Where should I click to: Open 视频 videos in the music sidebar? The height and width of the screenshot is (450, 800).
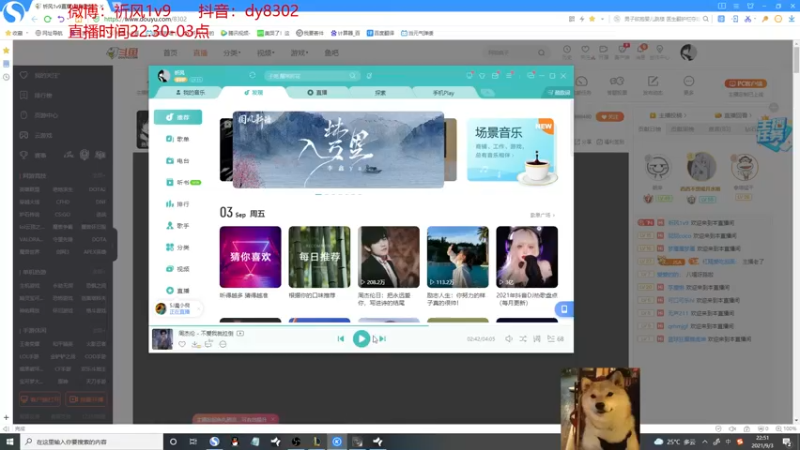pyautogui.click(x=178, y=269)
